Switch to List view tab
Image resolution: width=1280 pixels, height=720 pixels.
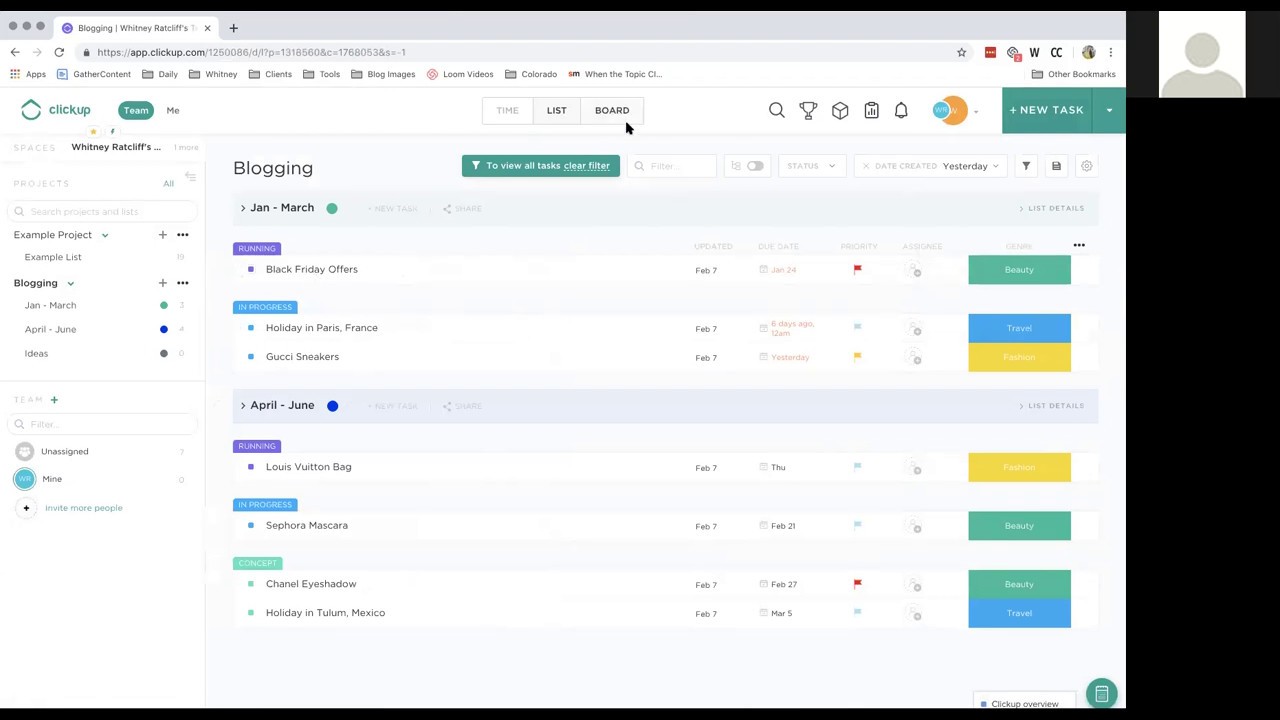(x=556, y=110)
